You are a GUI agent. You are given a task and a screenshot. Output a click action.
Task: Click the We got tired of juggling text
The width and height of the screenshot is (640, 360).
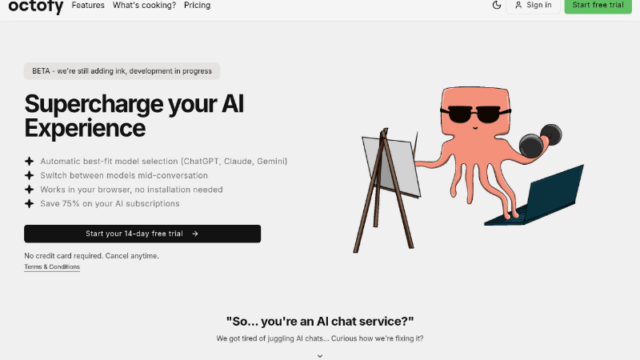[x=320, y=338]
